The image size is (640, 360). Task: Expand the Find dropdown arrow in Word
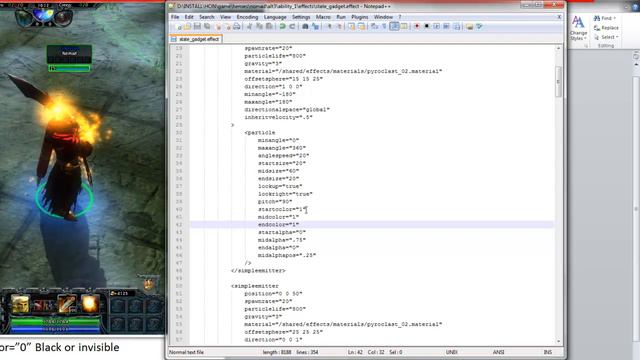(615, 18)
